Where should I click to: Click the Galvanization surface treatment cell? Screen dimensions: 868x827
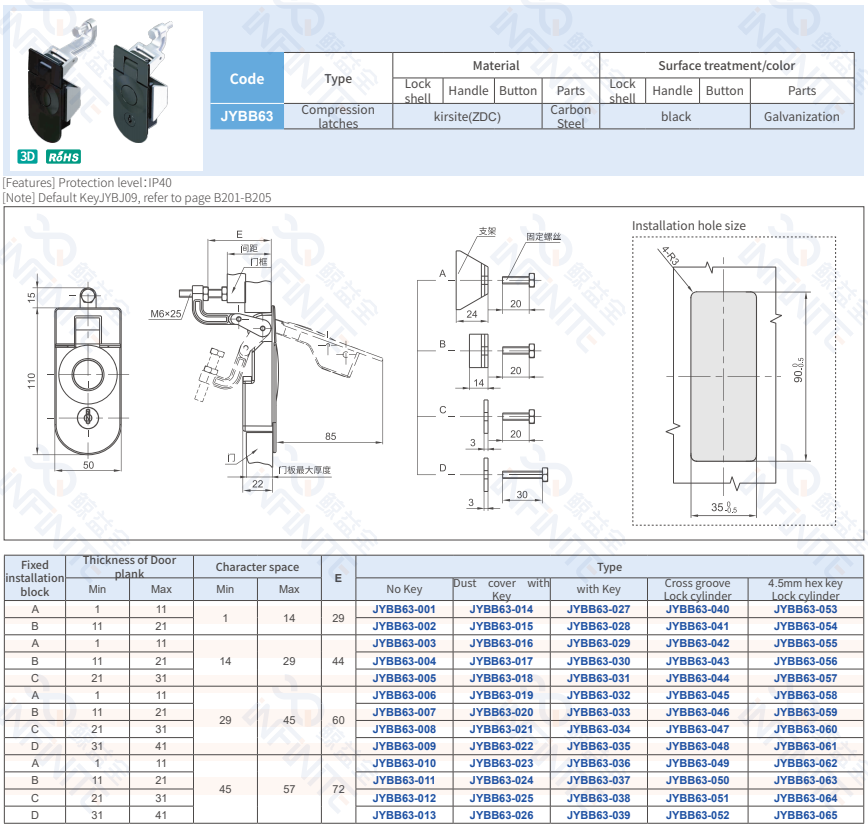coord(801,116)
